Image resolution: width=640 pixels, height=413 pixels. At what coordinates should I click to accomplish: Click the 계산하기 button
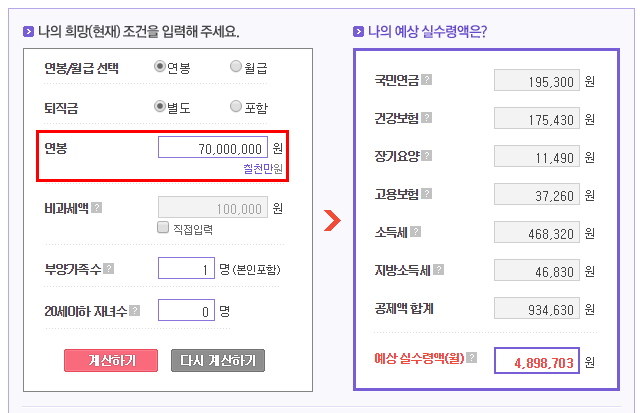click(111, 360)
